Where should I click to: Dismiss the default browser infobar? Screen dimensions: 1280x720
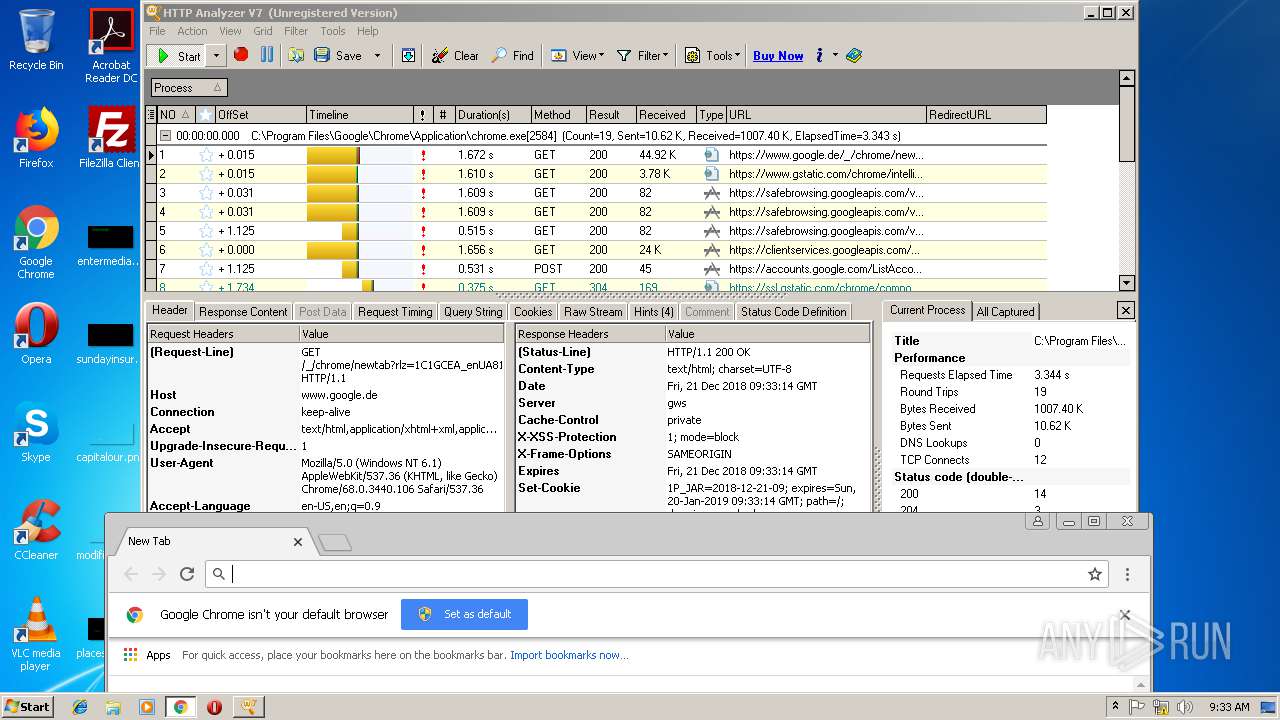tap(1125, 614)
